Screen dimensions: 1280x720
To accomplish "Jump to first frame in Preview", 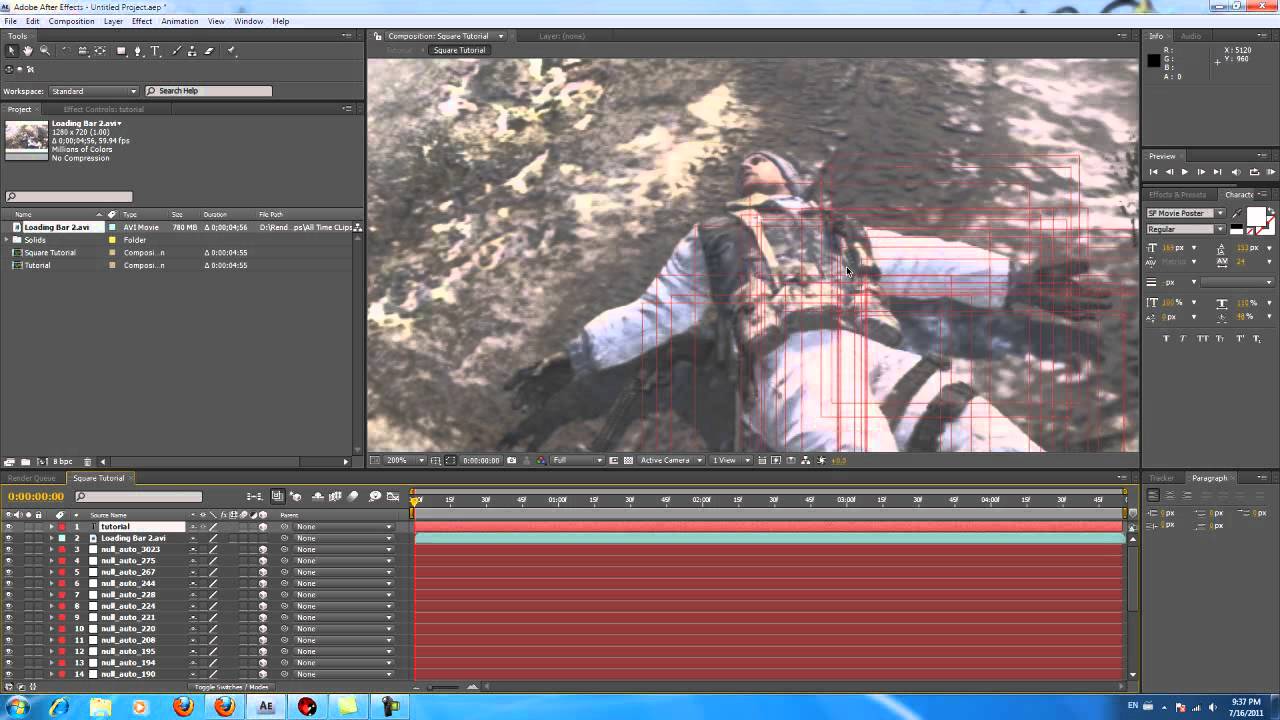I will [x=1153, y=172].
